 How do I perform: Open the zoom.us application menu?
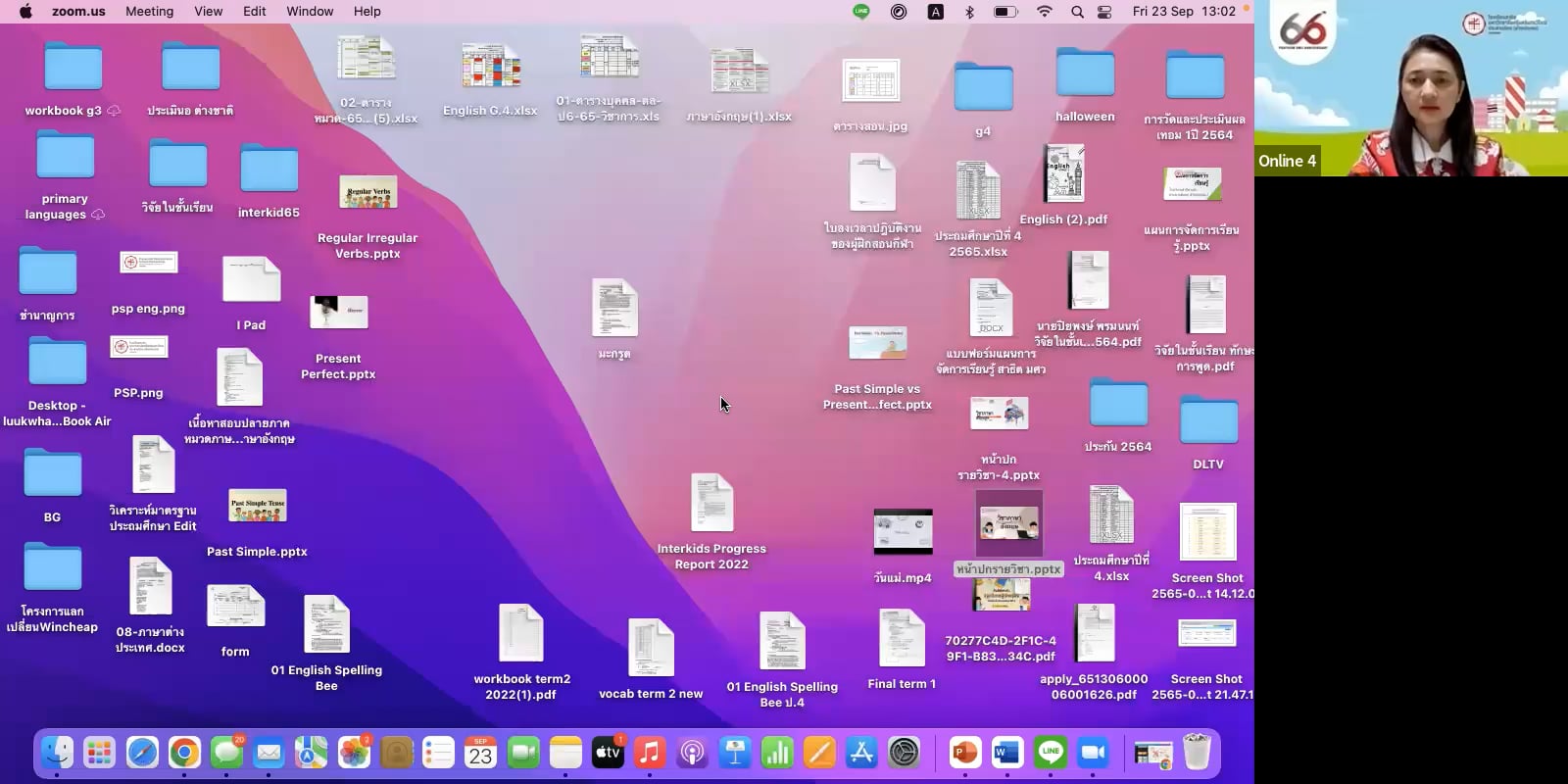pos(78,12)
